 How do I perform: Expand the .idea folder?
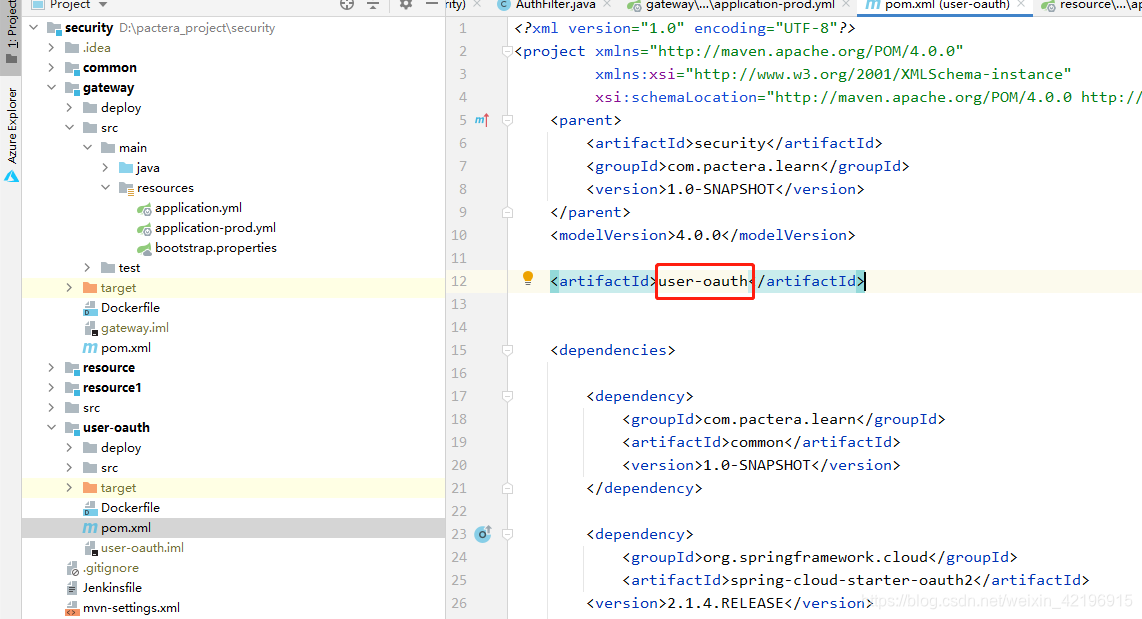pos(51,47)
